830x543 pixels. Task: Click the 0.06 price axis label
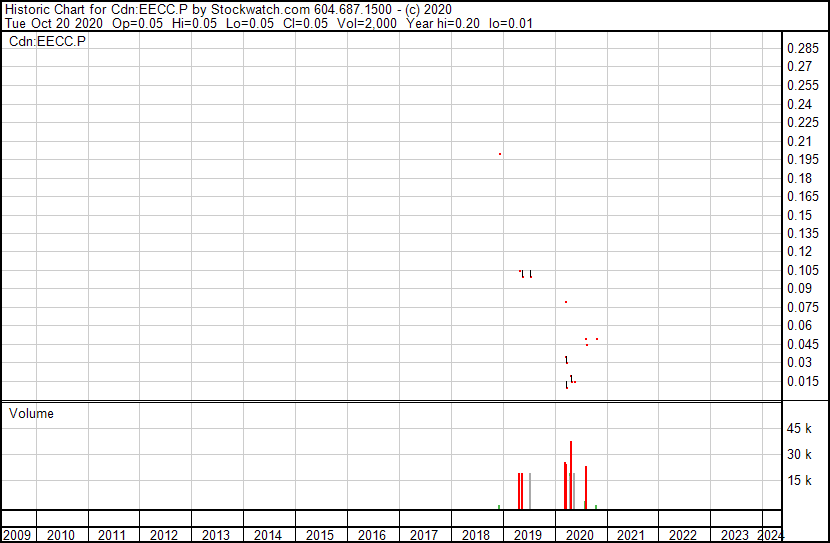(799, 325)
